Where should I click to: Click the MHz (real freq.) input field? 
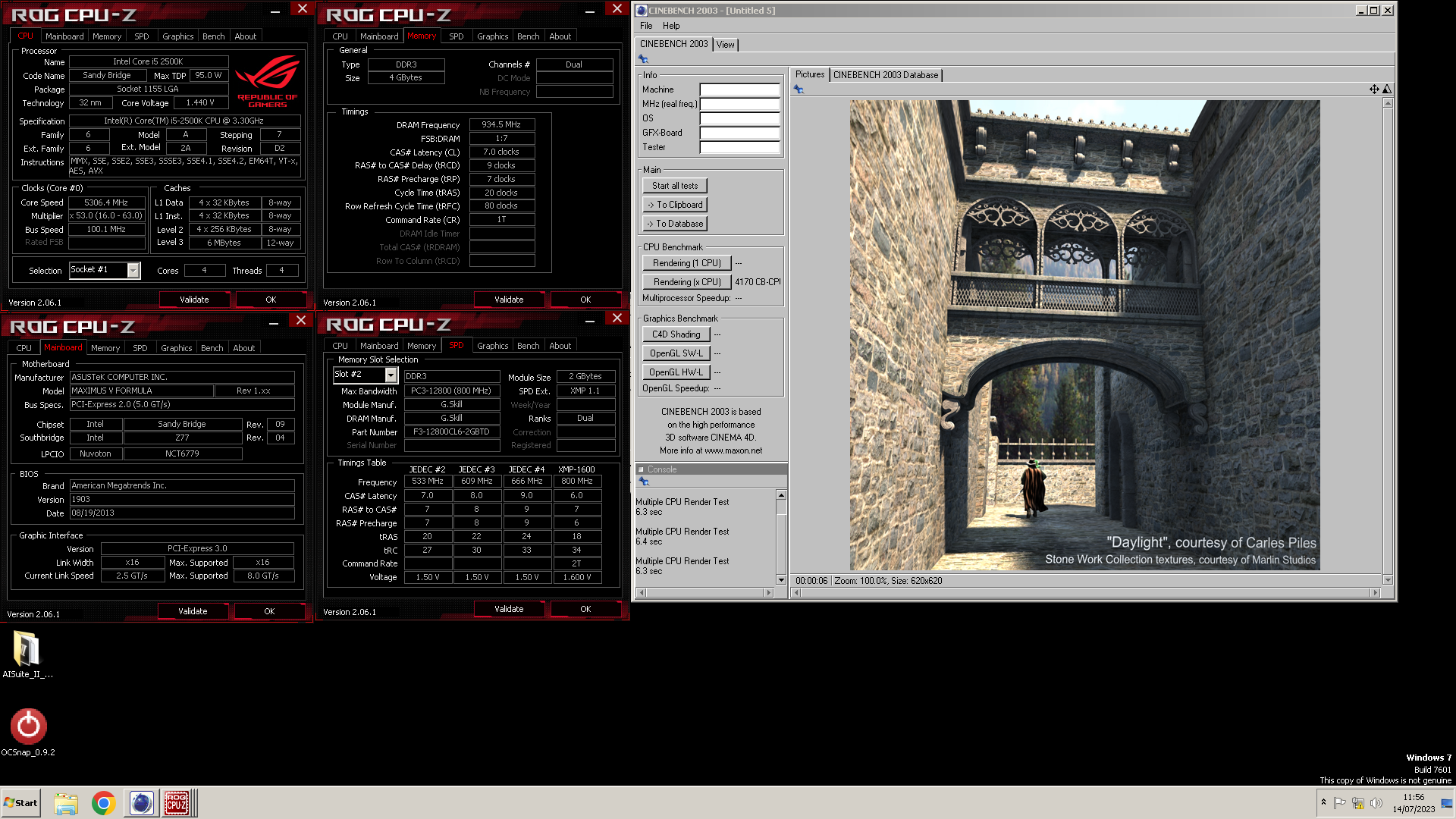pos(739,104)
